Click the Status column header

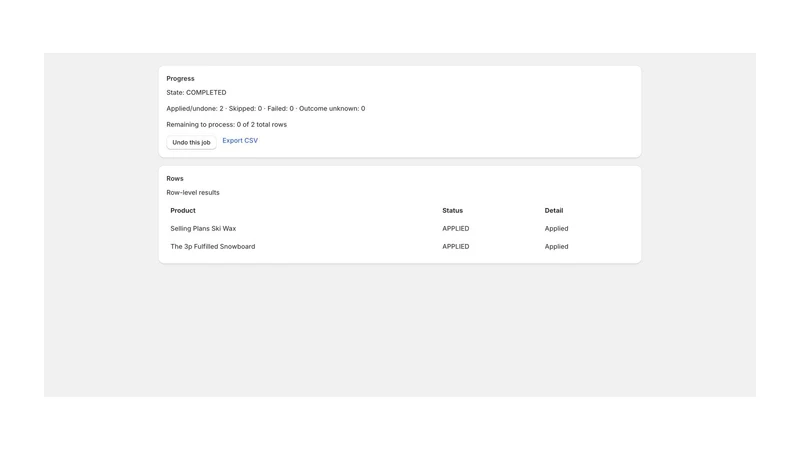tap(452, 210)
